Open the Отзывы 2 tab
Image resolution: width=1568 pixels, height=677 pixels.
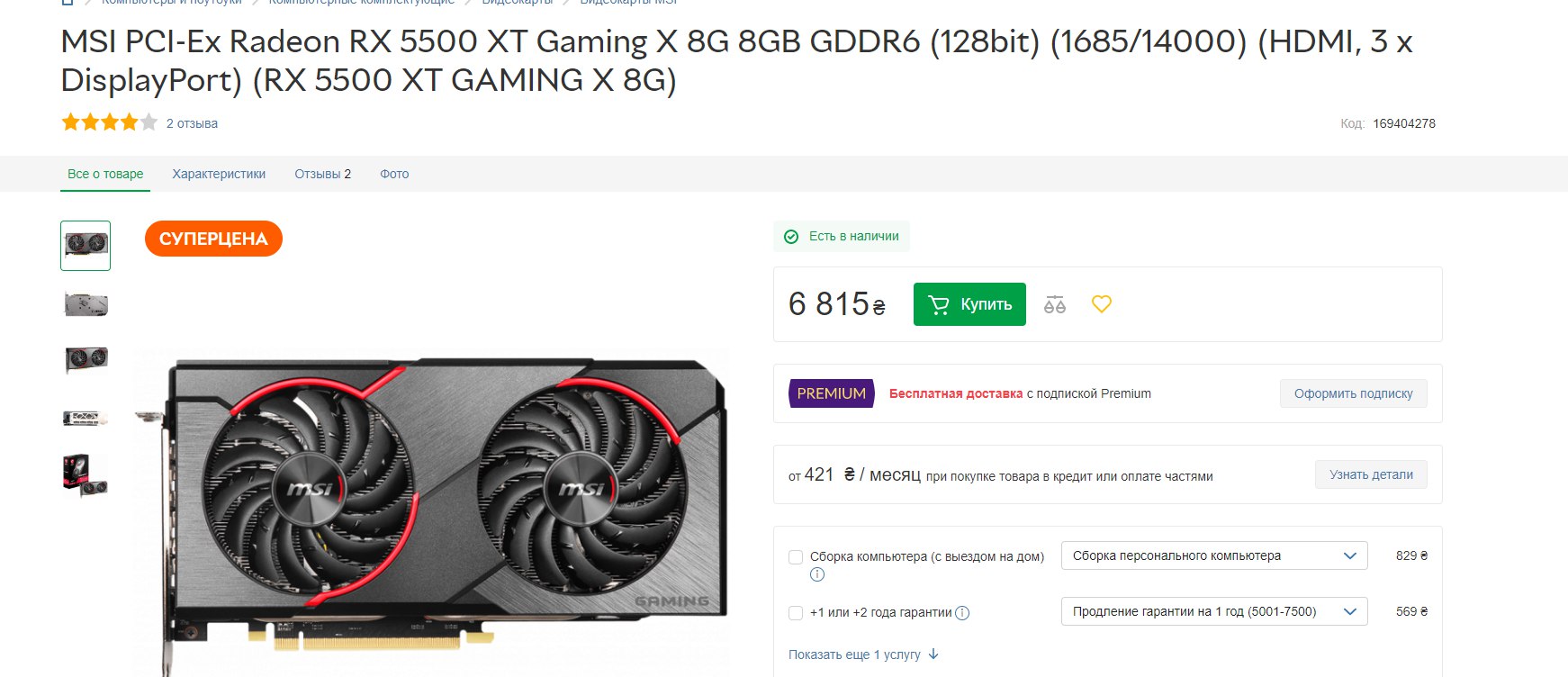coord(322,174)
